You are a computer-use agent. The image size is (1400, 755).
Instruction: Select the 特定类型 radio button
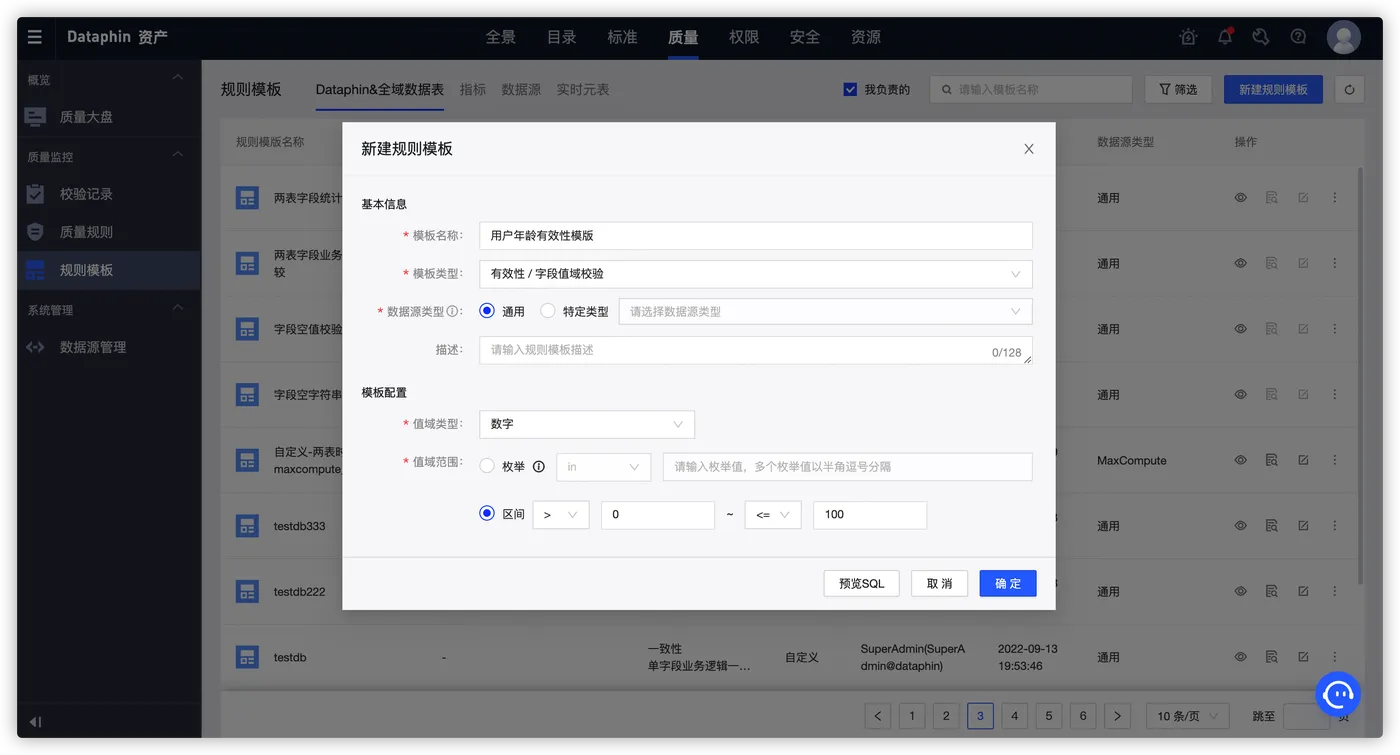[x=548, y=311]
